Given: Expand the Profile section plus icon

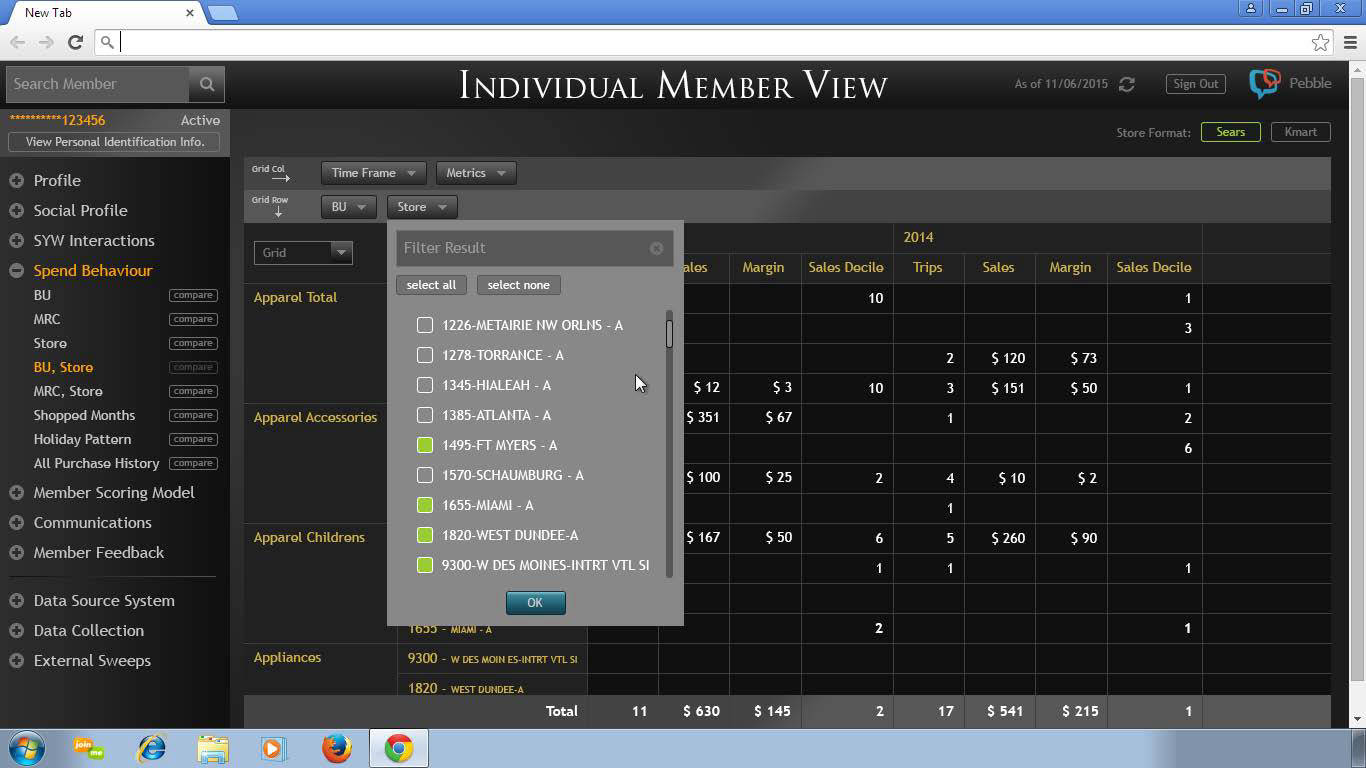Looking at the screenshot, I should point(17,181).
